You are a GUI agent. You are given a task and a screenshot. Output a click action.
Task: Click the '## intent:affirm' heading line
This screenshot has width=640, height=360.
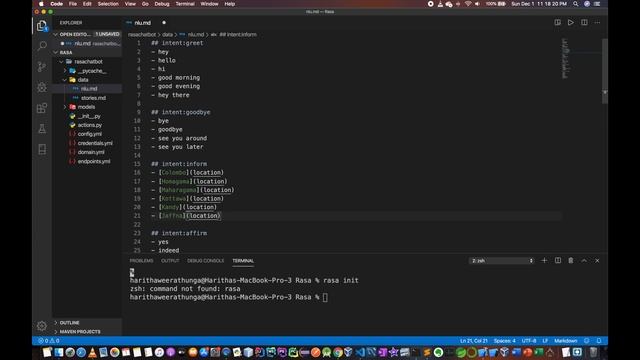(179, 233)
